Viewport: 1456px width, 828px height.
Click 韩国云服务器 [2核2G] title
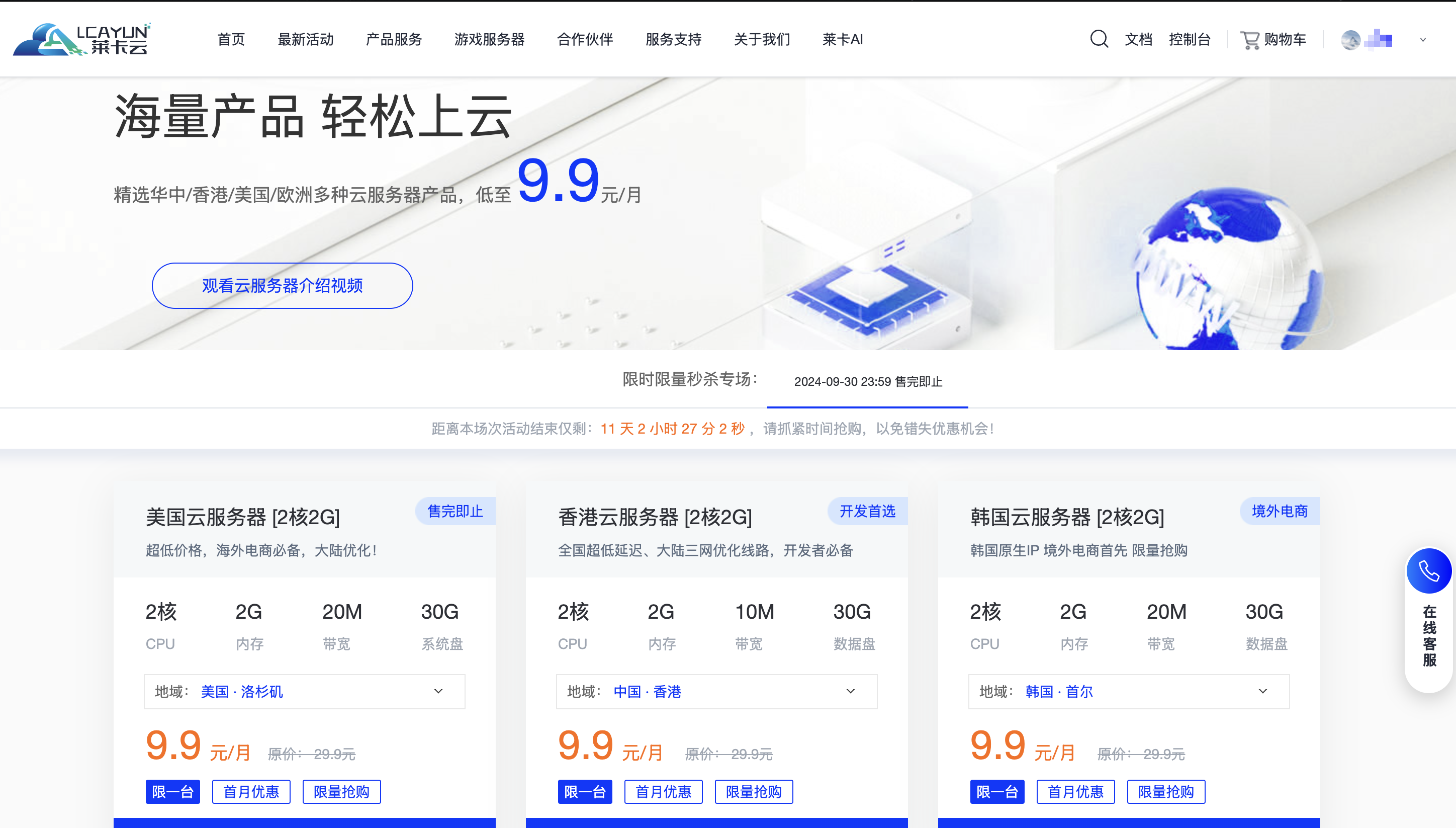pos(1067,517)
